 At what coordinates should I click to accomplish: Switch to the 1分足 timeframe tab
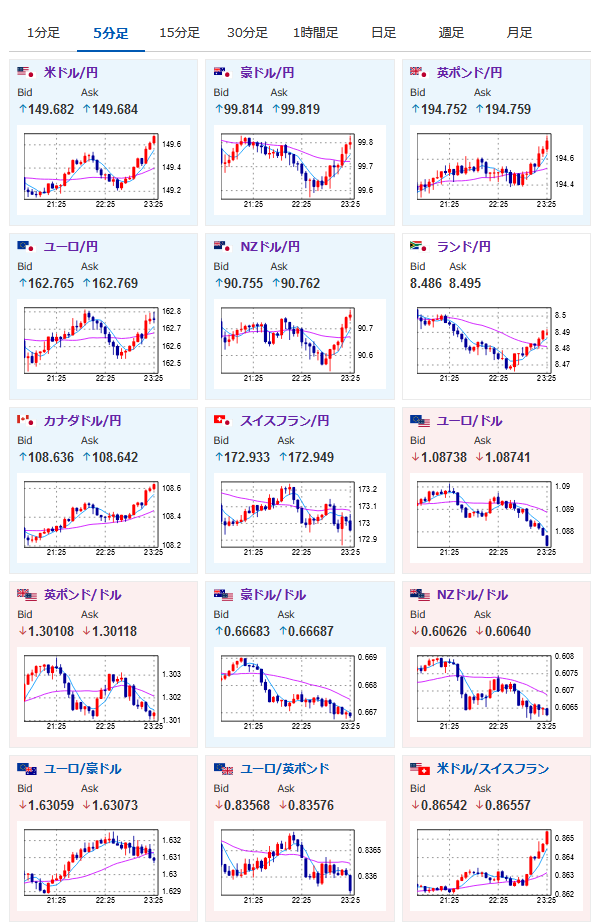click(43, 33)
